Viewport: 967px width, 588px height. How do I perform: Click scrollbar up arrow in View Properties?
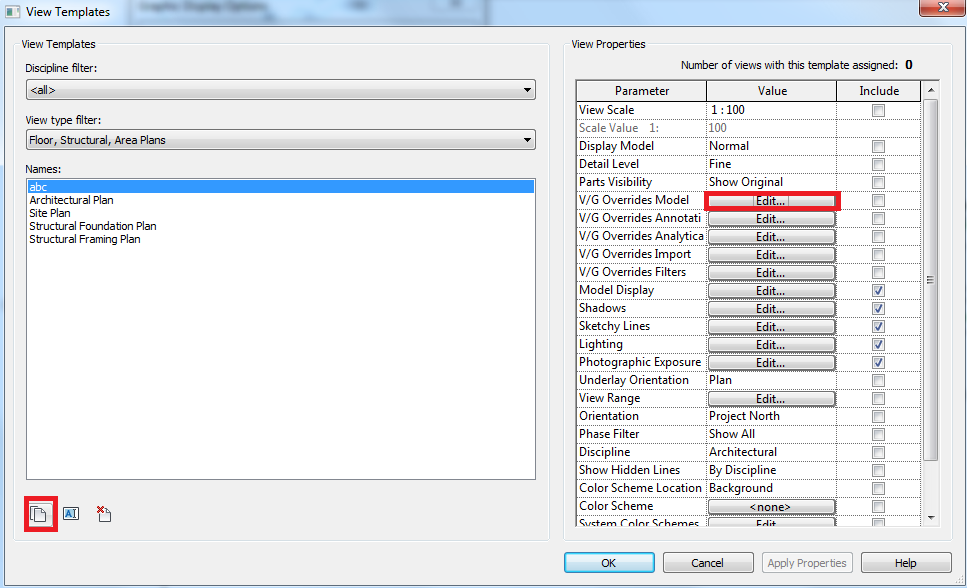click(x=931, y=90)
